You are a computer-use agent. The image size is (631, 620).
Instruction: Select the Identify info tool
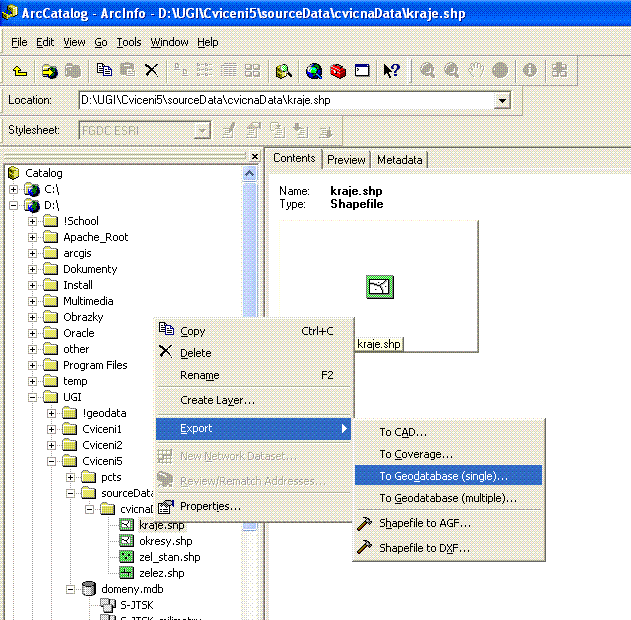coord(530,70)
